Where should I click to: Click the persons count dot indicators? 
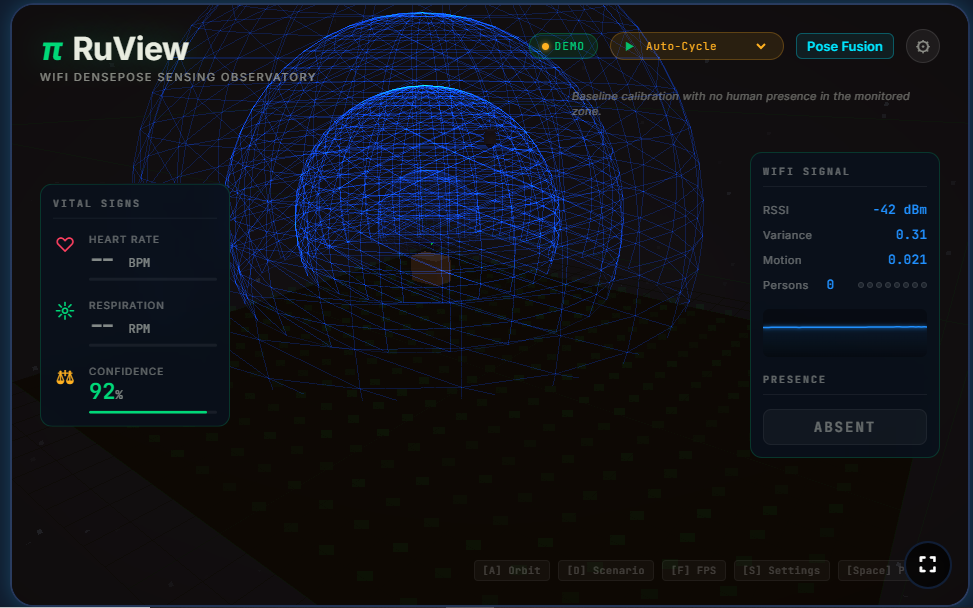pos(892,285)
